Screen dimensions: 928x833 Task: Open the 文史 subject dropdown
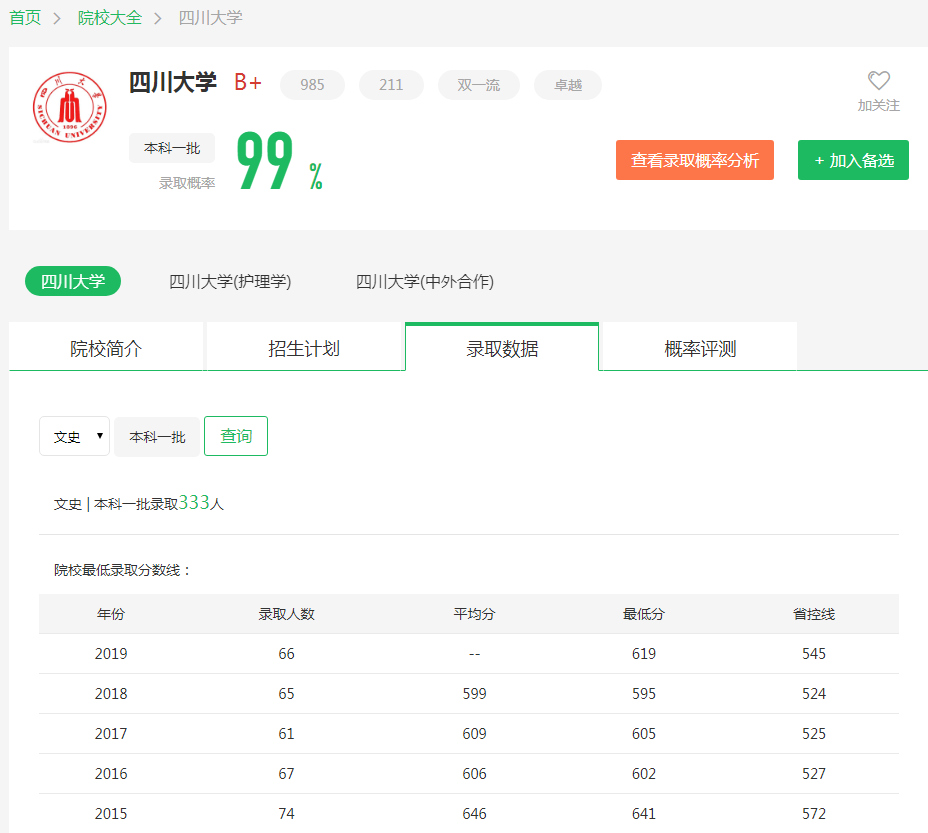point(75,436)
